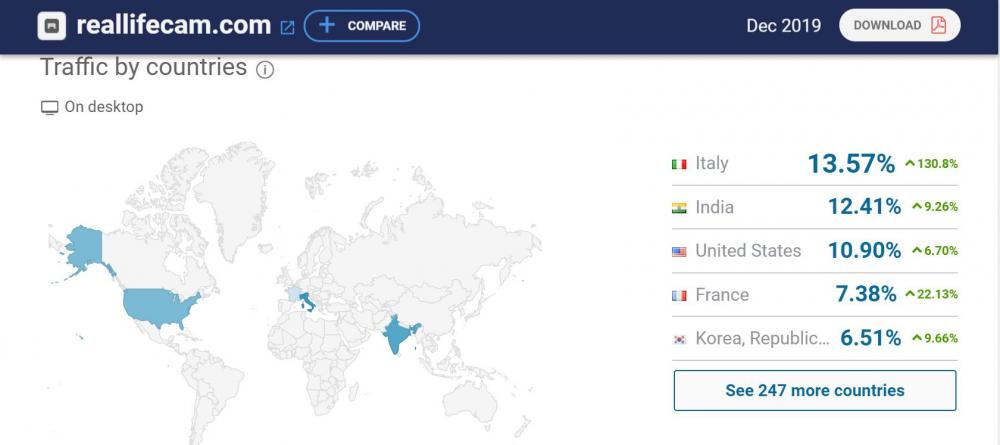Select the United States country label
The width and height of the screenshot is (1000, 445).
(748, 251)
